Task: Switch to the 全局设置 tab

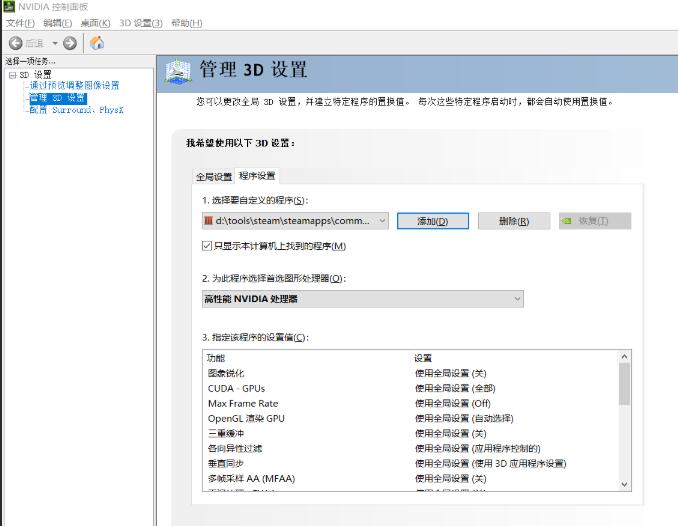Action: tap(213, 176)
